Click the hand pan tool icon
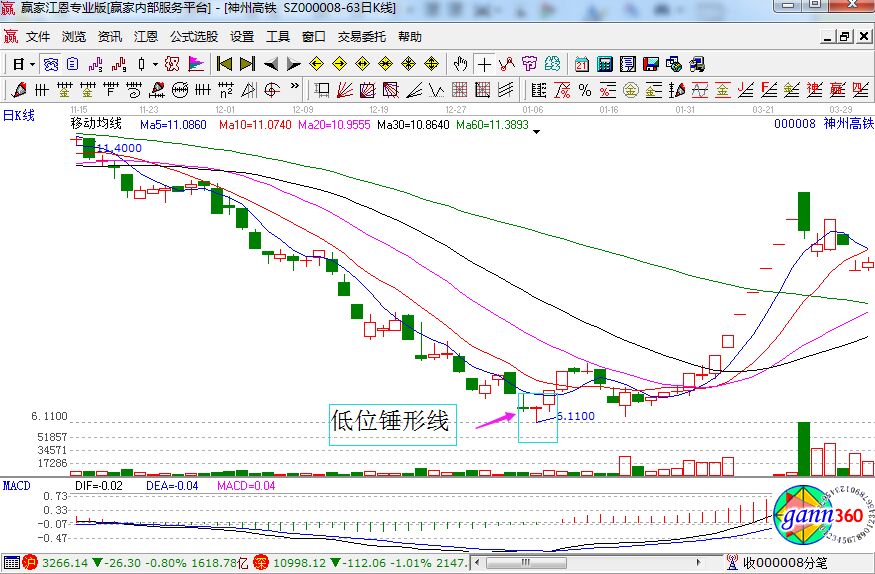 tap(460, 64)
